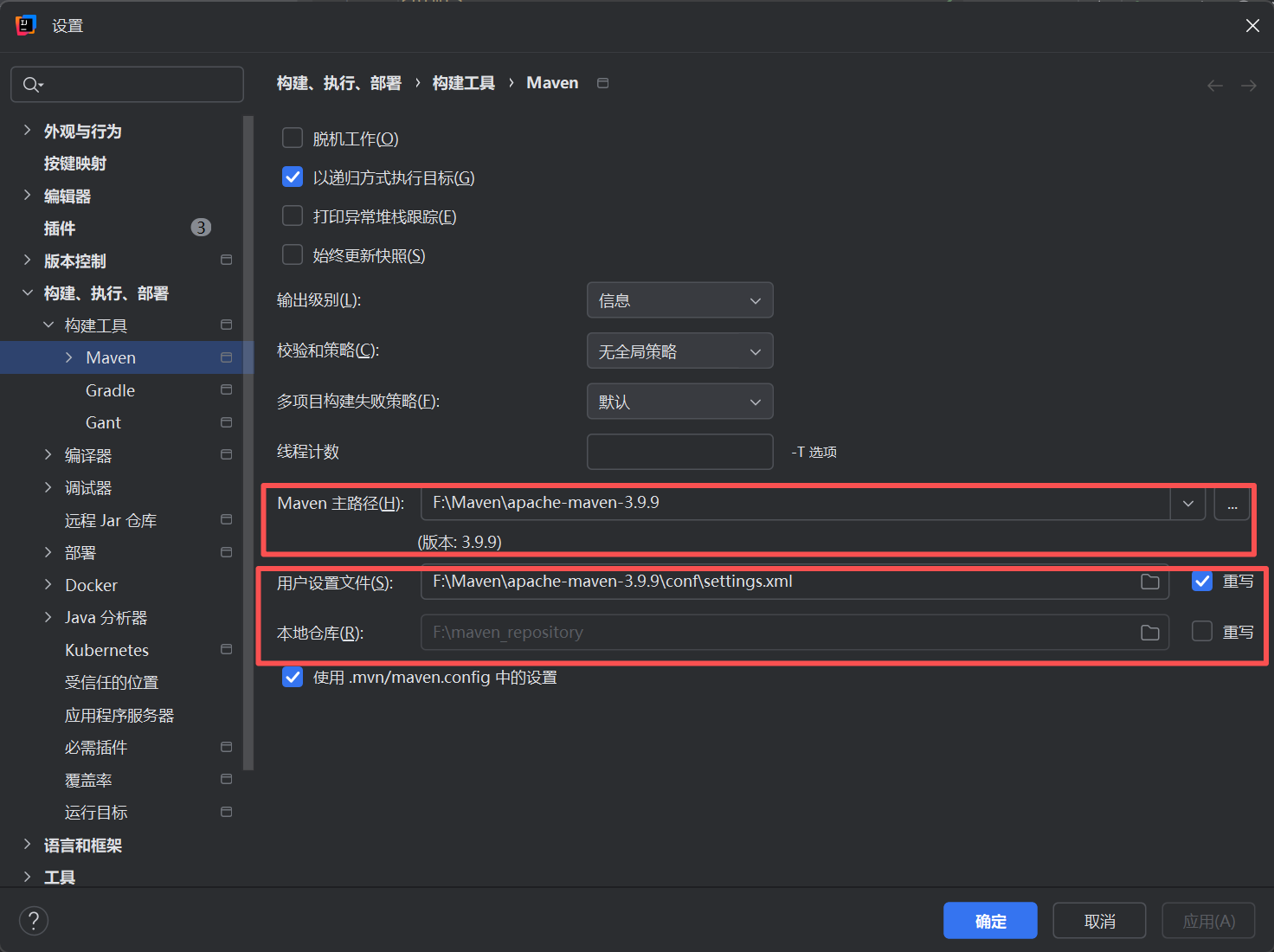Expand Docker tree node
1274x952 pixels.
point(48,585)
